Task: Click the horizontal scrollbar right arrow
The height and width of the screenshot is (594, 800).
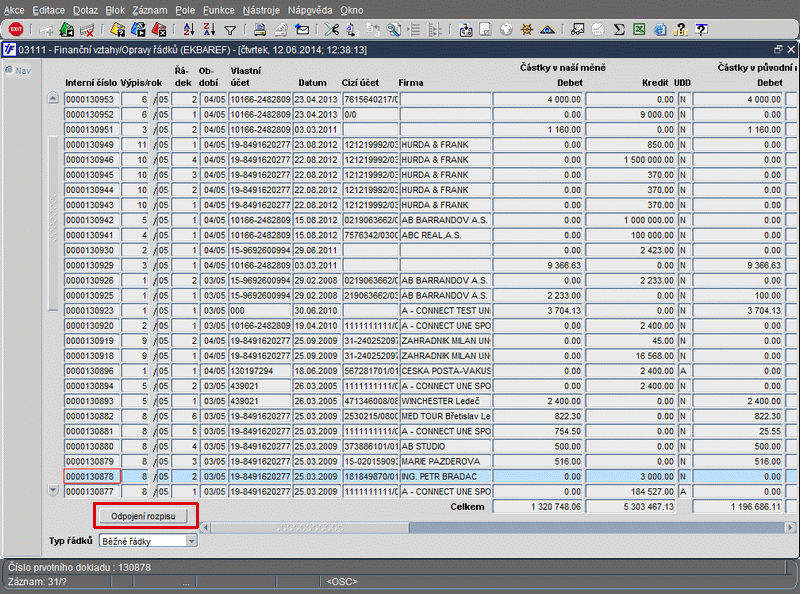Action: pyautogui.click(x=790, y=527)
